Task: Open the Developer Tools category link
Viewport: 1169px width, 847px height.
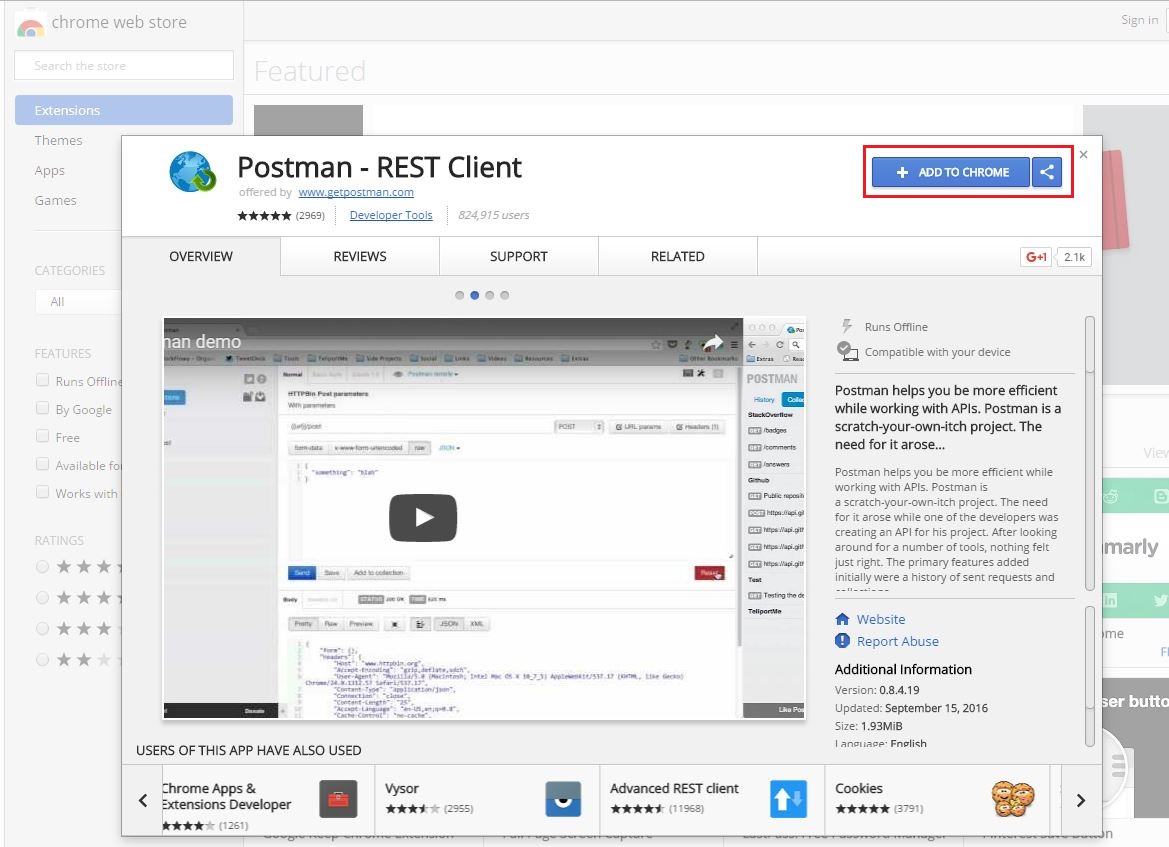Action: point(391,215)
